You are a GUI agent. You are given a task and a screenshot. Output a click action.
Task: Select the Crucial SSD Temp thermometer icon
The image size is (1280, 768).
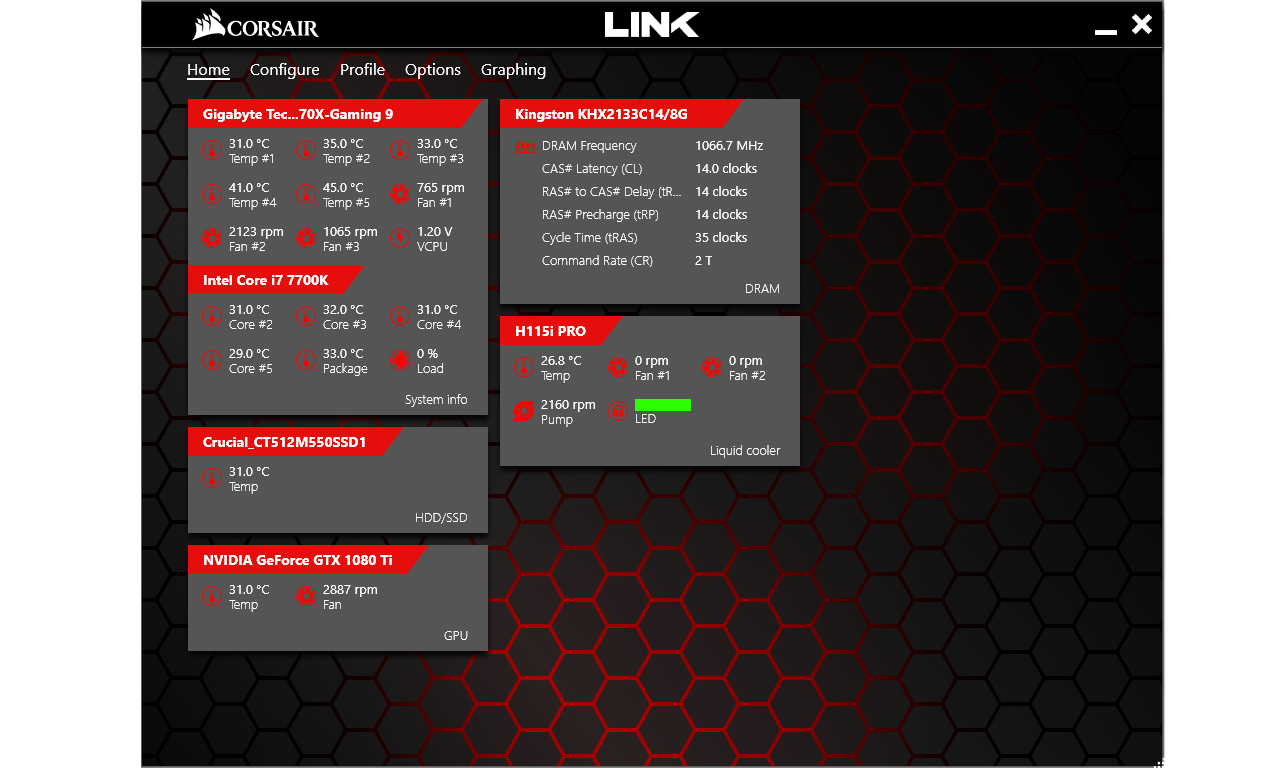click(x=212, y=478)
